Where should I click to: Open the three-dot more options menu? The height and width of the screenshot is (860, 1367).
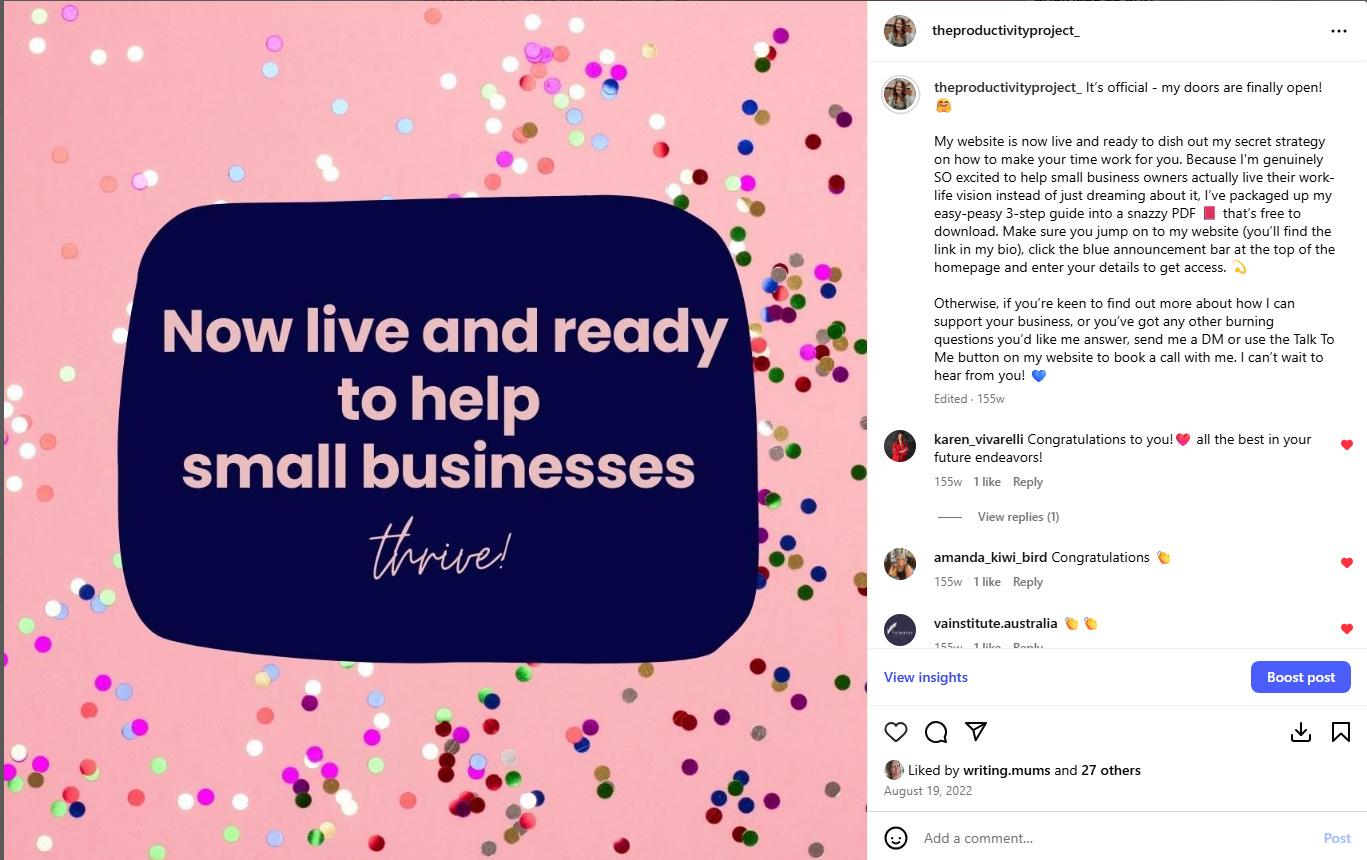pos(1339,31)
